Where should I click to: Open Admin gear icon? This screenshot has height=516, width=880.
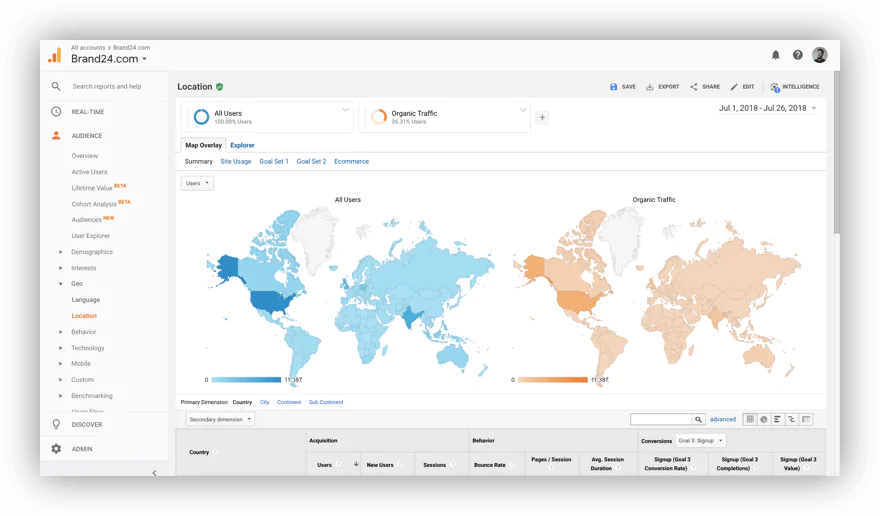coord(56,449)
